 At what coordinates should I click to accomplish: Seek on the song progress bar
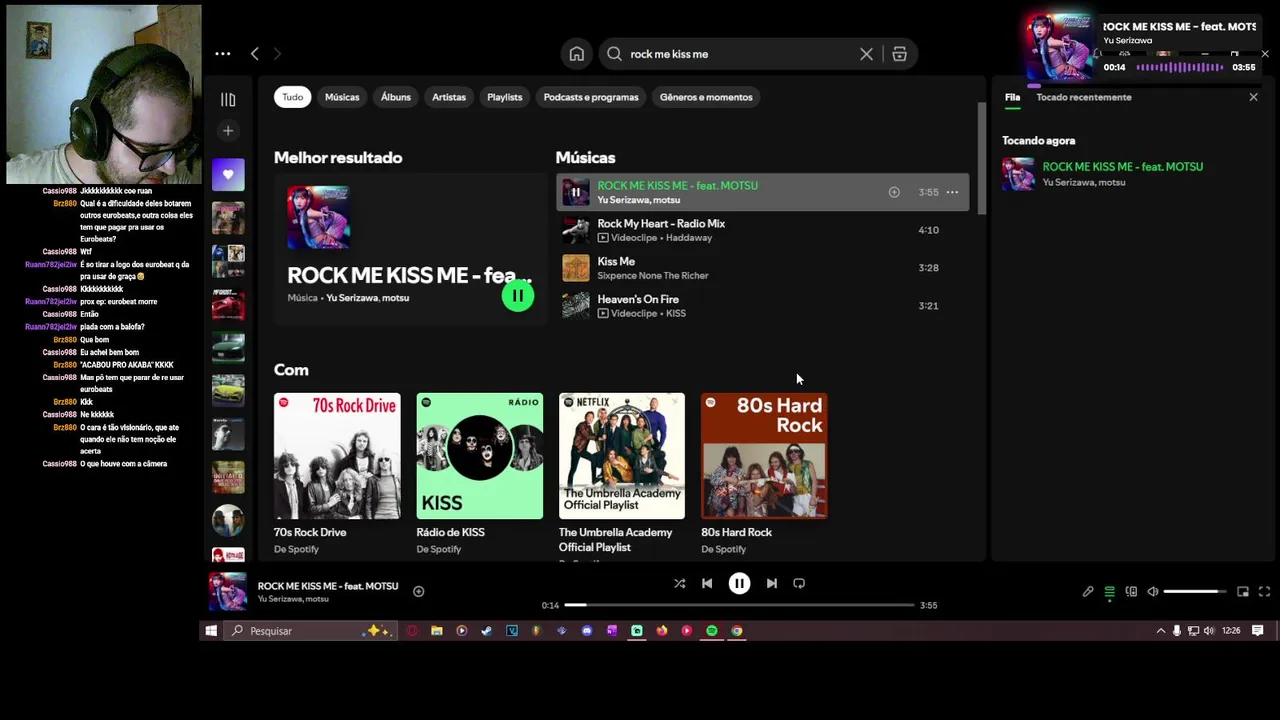[739, 605]
